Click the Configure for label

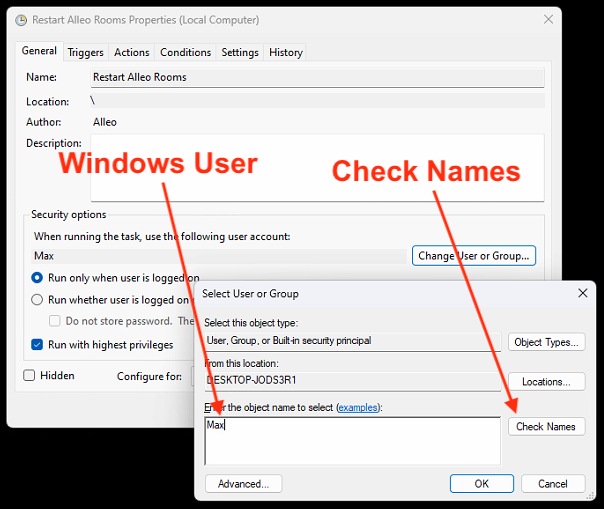point(149,376)
